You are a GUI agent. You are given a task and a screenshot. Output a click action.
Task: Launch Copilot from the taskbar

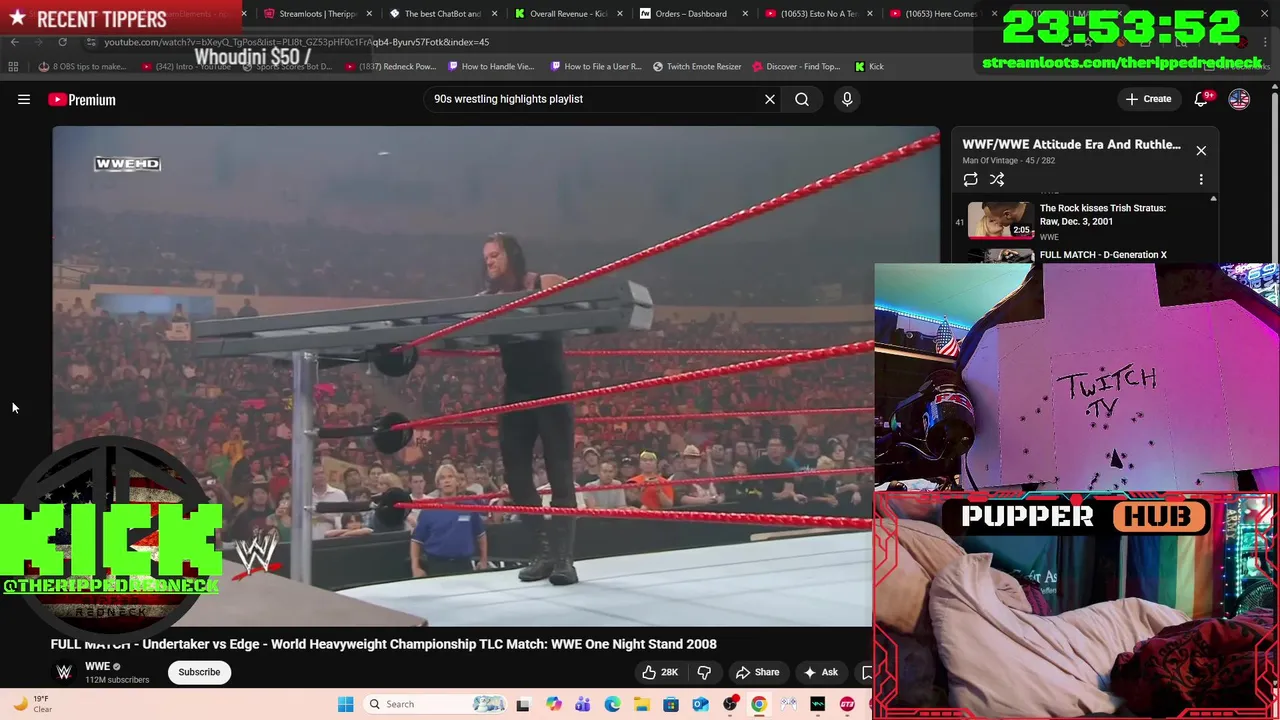pyautogui.click(x=553, y=704)
